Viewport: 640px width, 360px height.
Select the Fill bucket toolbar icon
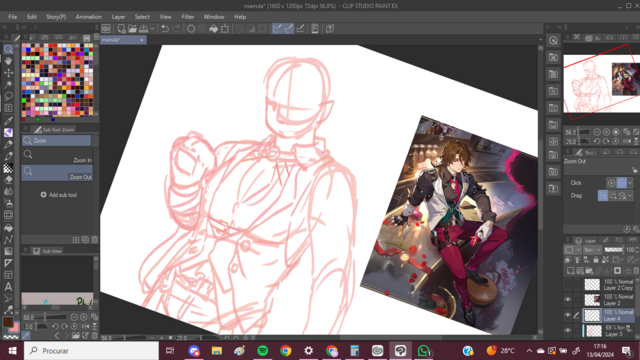point(213,29)
